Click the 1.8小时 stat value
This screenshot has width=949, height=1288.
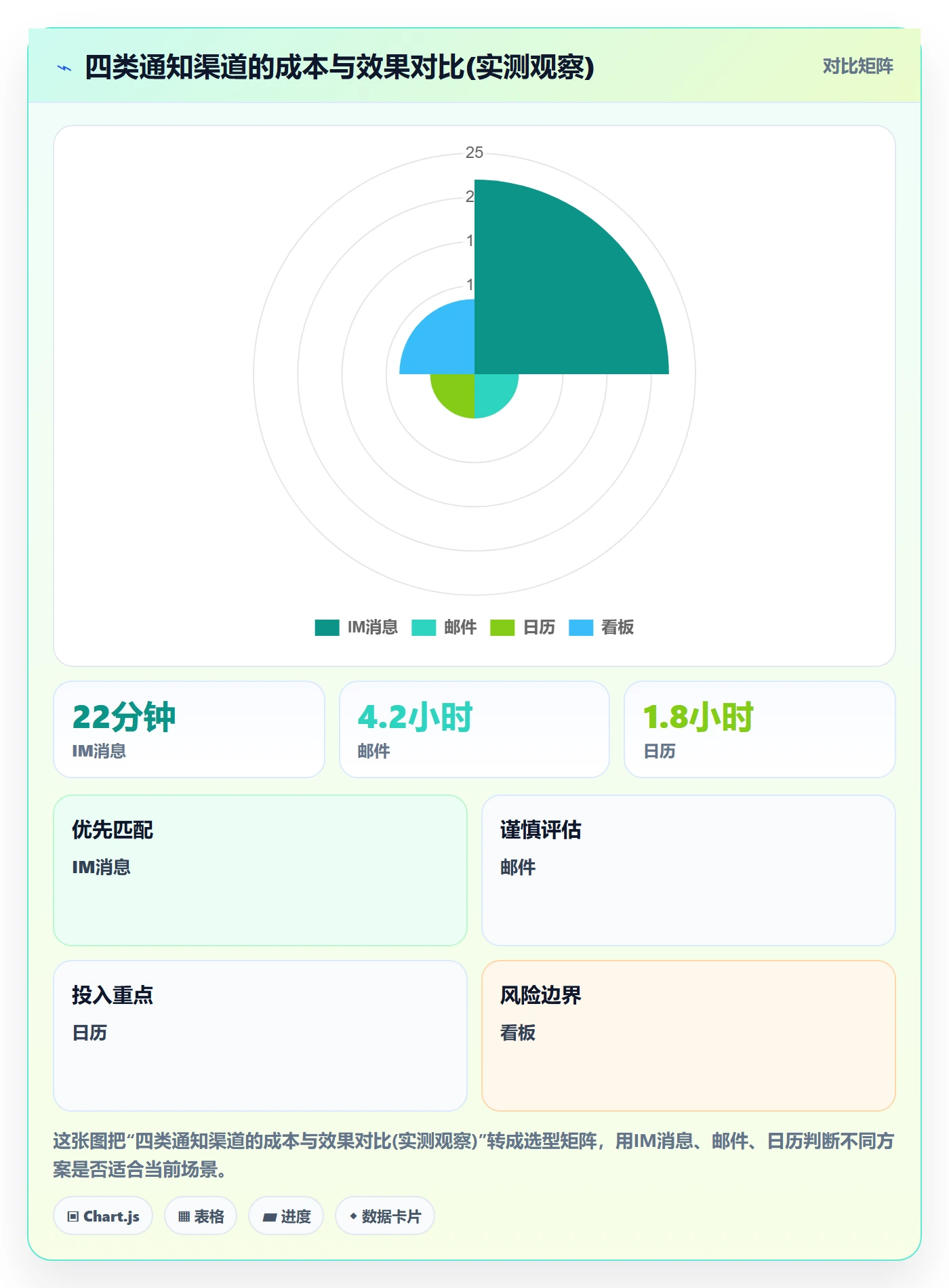[698, 717]
